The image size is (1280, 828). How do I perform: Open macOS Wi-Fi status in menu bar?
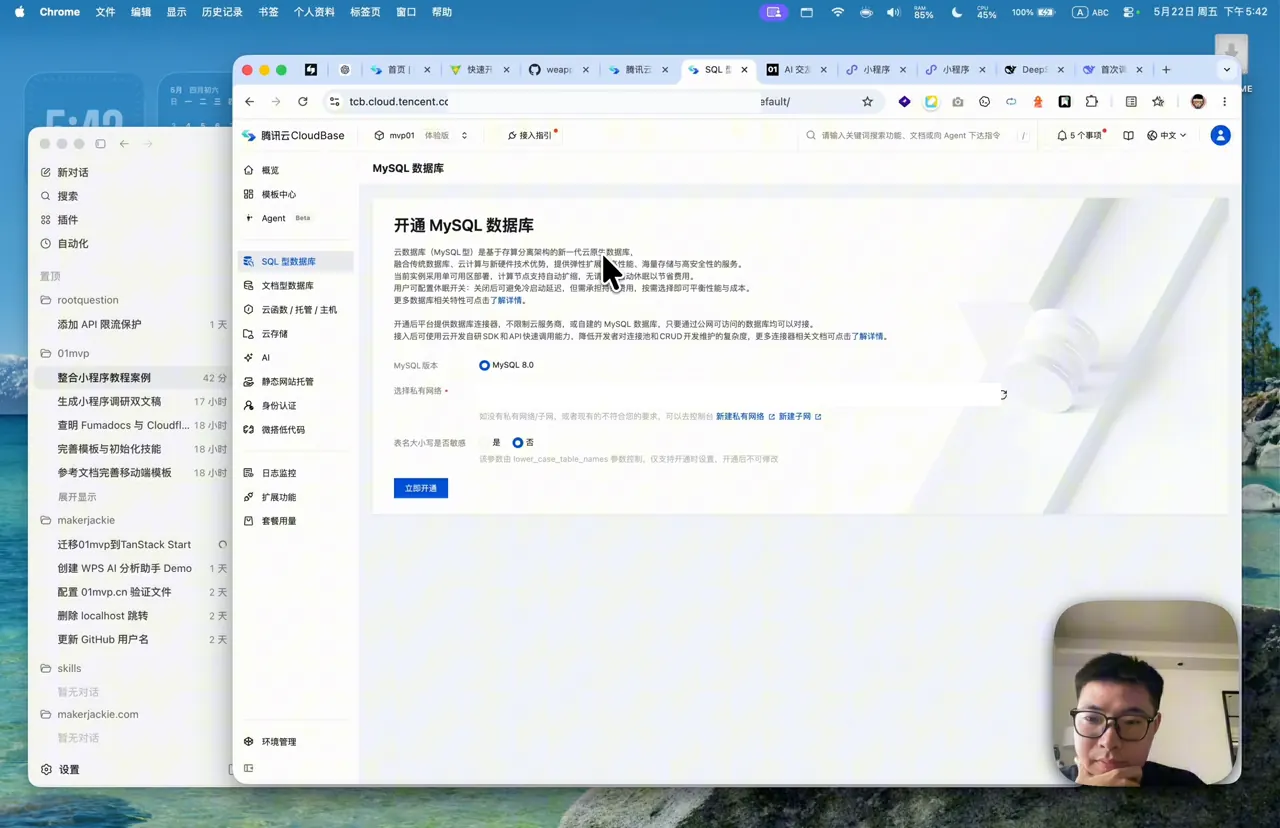(x=838, y=12)
